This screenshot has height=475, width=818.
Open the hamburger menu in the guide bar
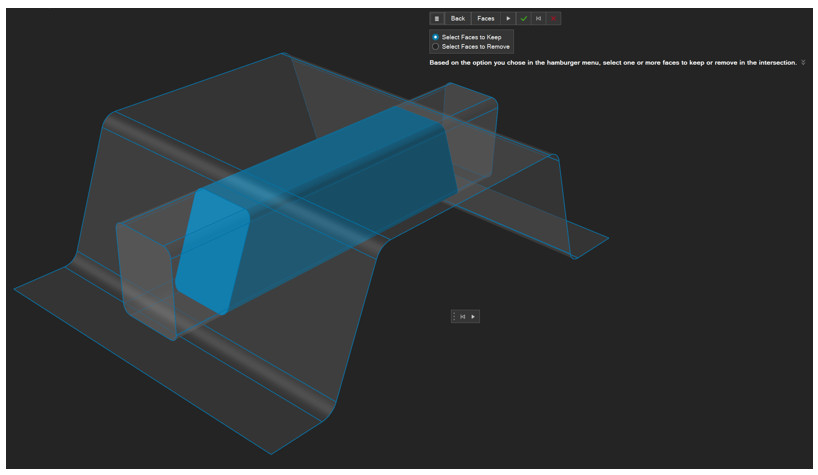(x=437, y=18)
